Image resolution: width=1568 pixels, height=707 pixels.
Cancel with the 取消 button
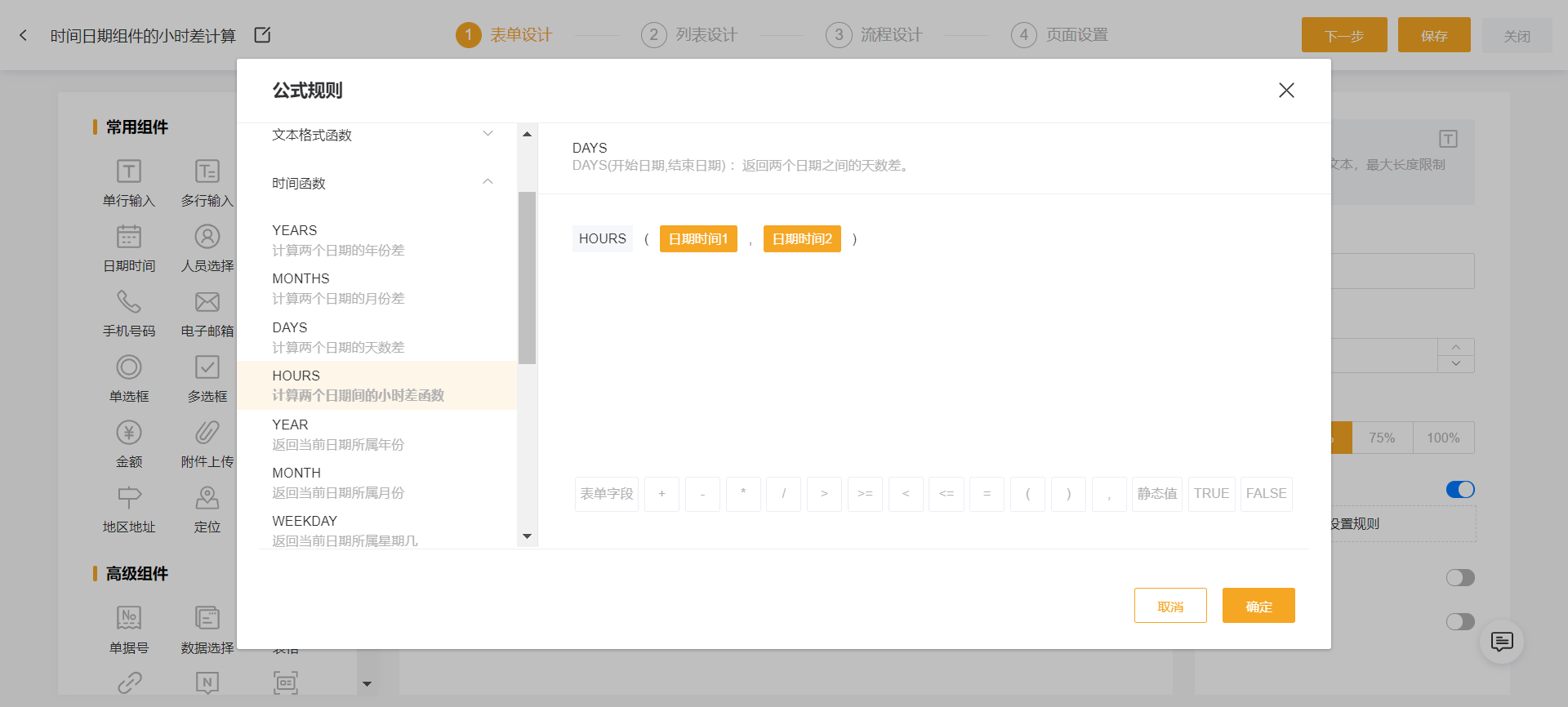coord(1170,606)
